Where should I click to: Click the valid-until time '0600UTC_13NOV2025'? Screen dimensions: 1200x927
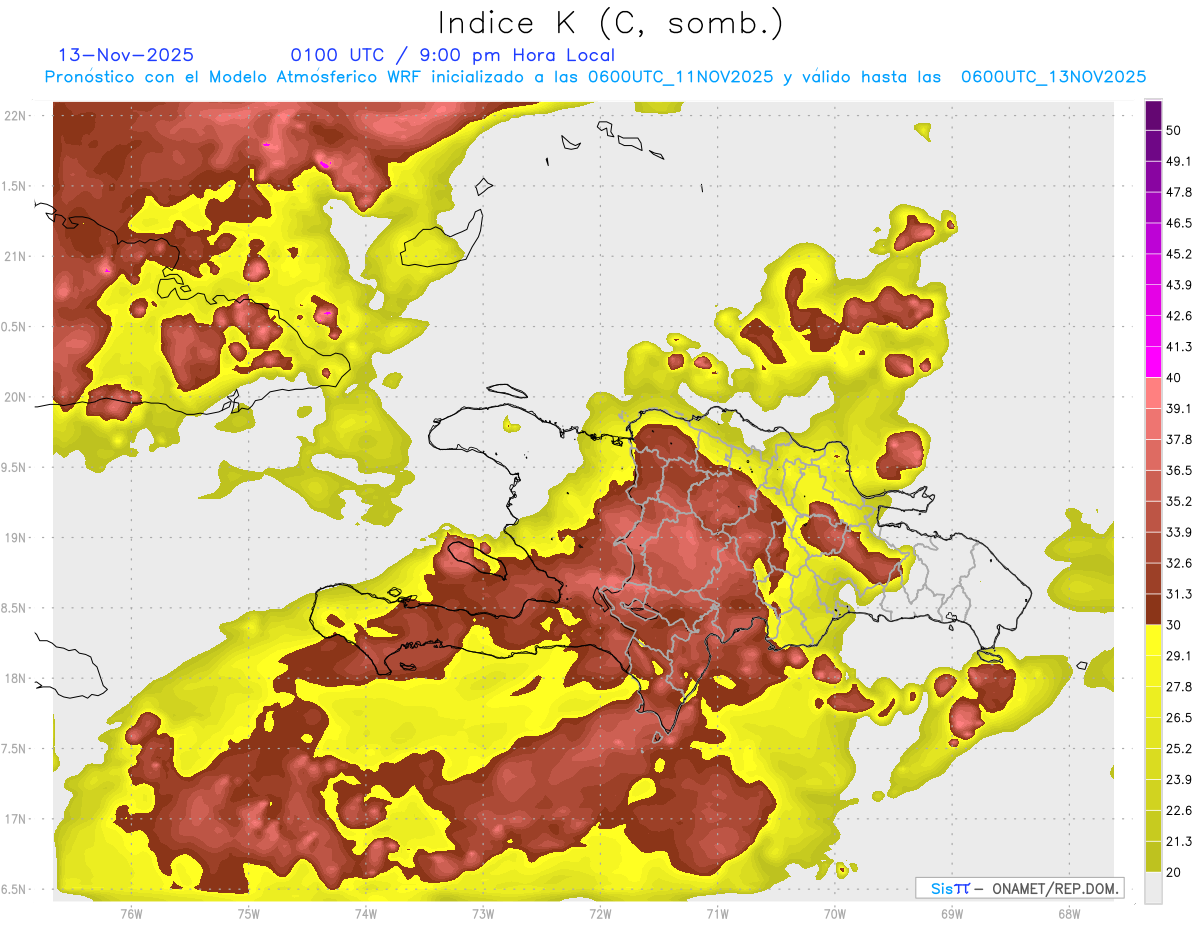(1053, 77)
